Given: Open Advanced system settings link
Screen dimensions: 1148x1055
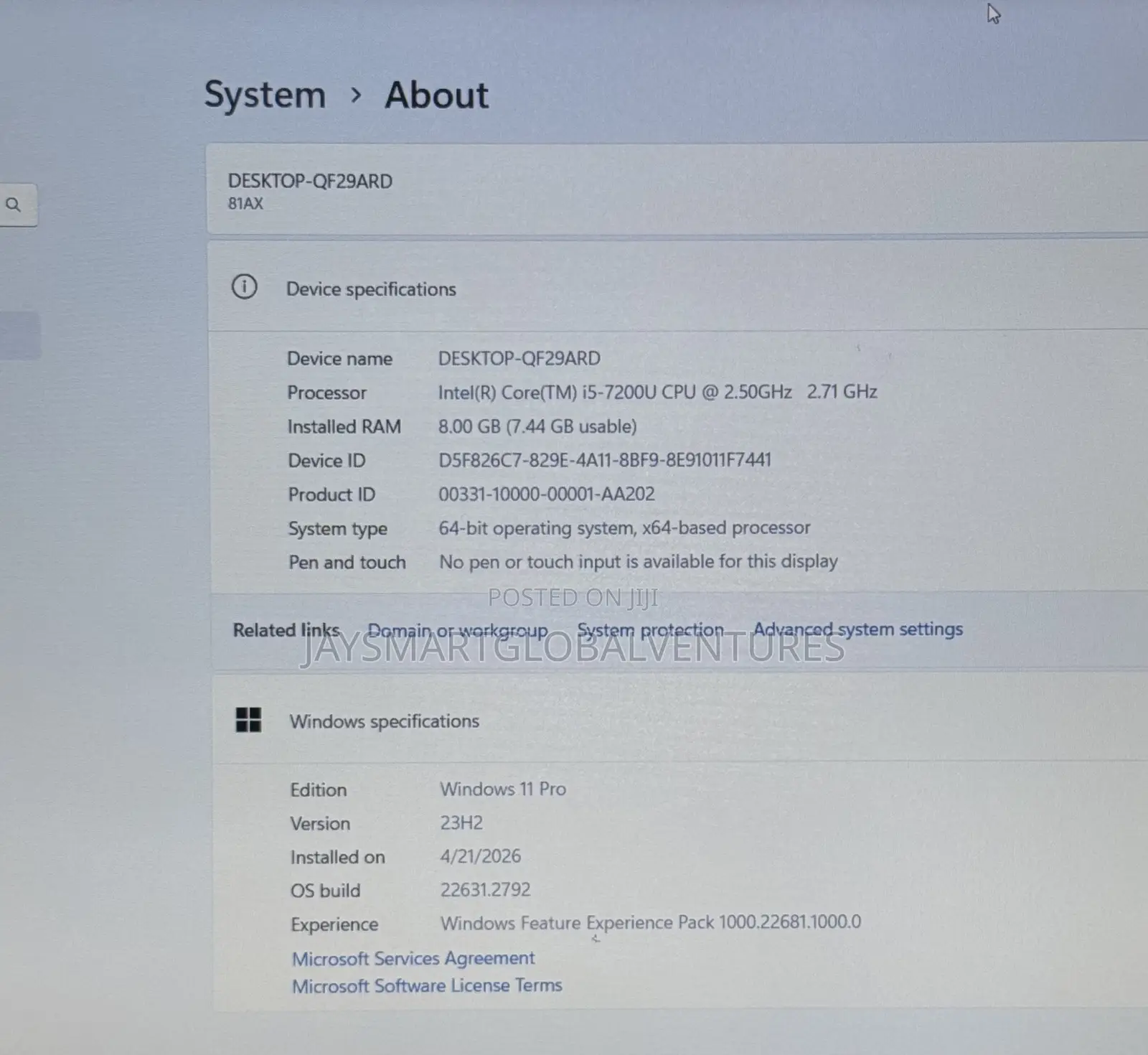Looking at the screenshot, I should click(858, 629).
